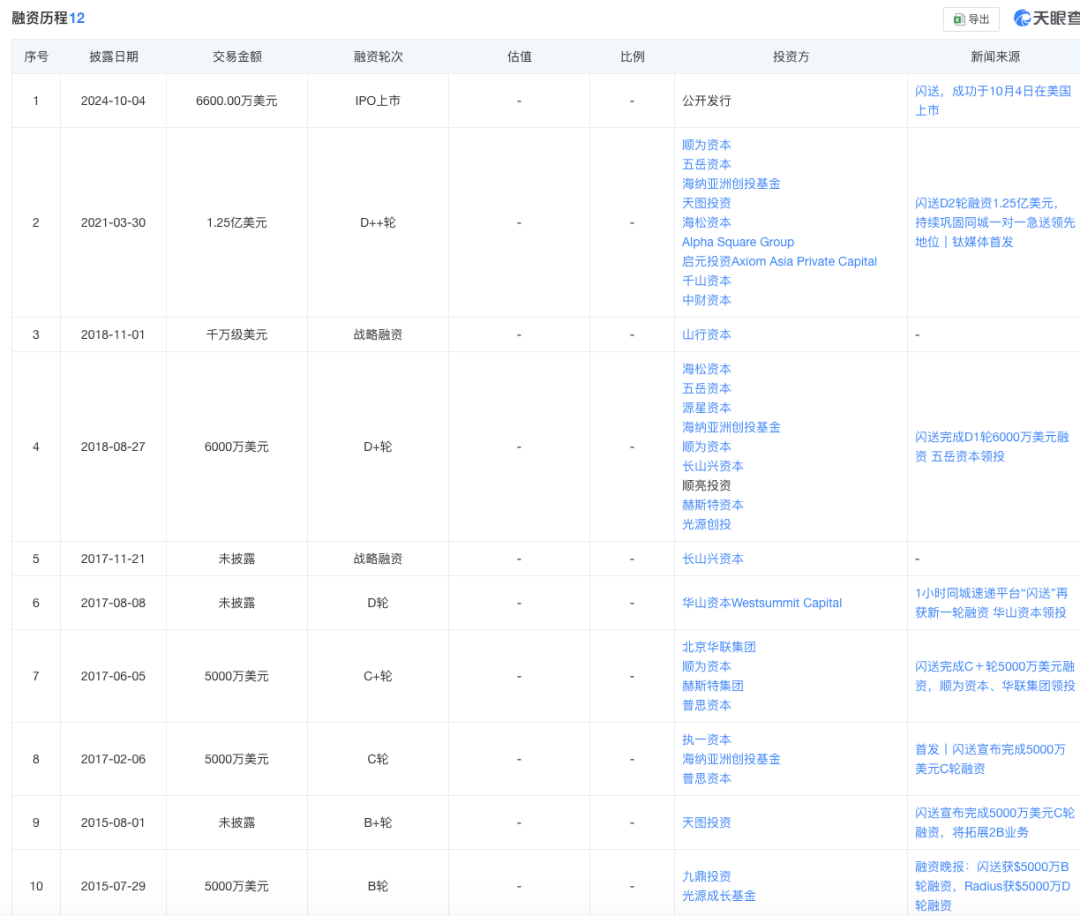Open news link 闪送完成C+轮5000万美元融资
The width and height of the screenshot is (1080, 916).
[x=995, y=676]
